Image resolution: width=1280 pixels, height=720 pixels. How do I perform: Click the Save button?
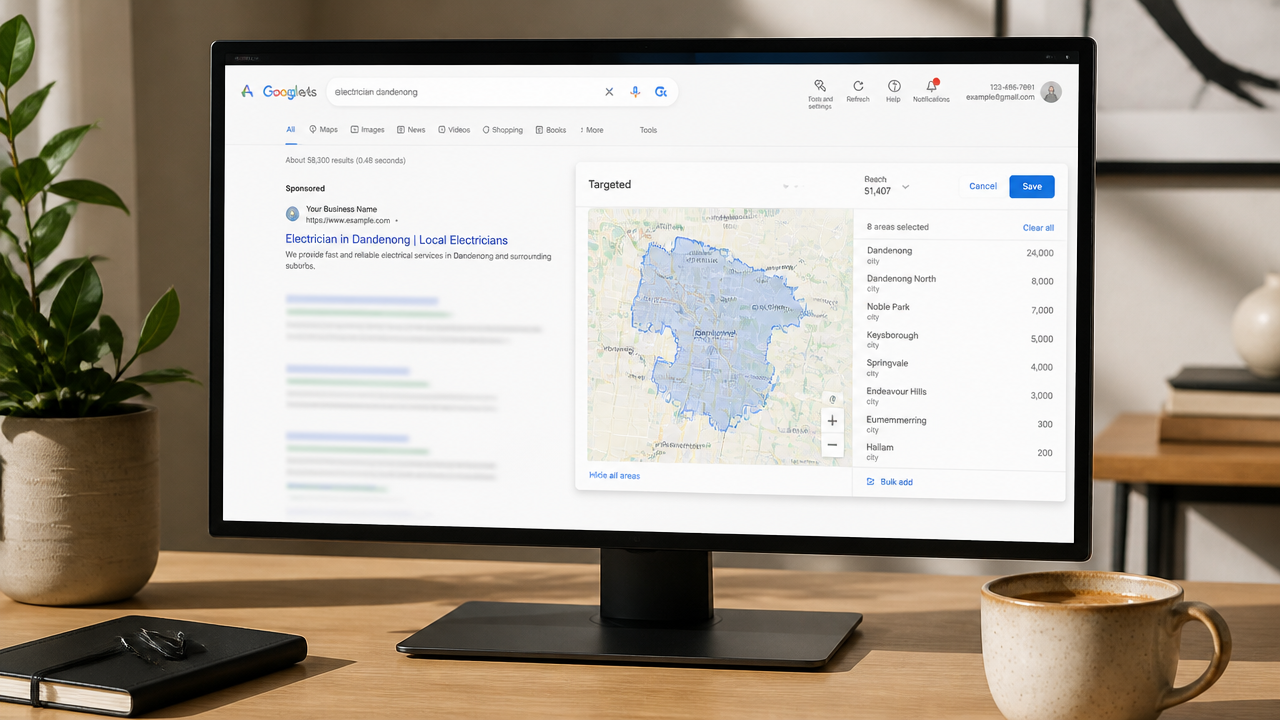pos(1032,186)
